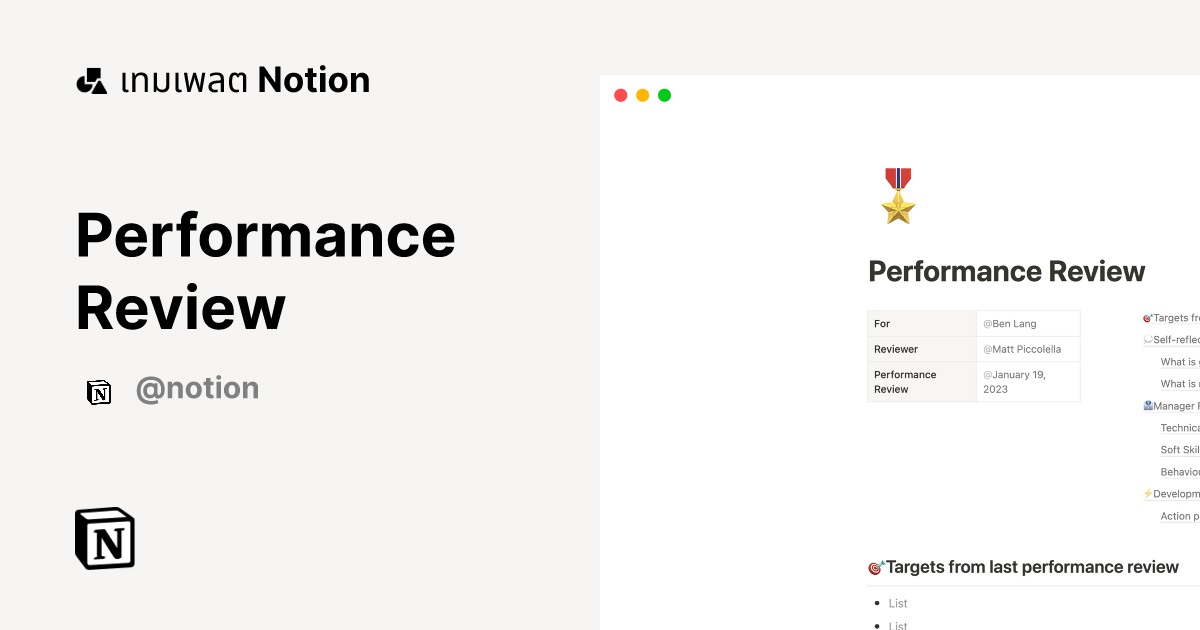Image resolution: width=1200 pixels, height=630 pixels.
Task: Open the Action plan section link
Action: 1179,515
